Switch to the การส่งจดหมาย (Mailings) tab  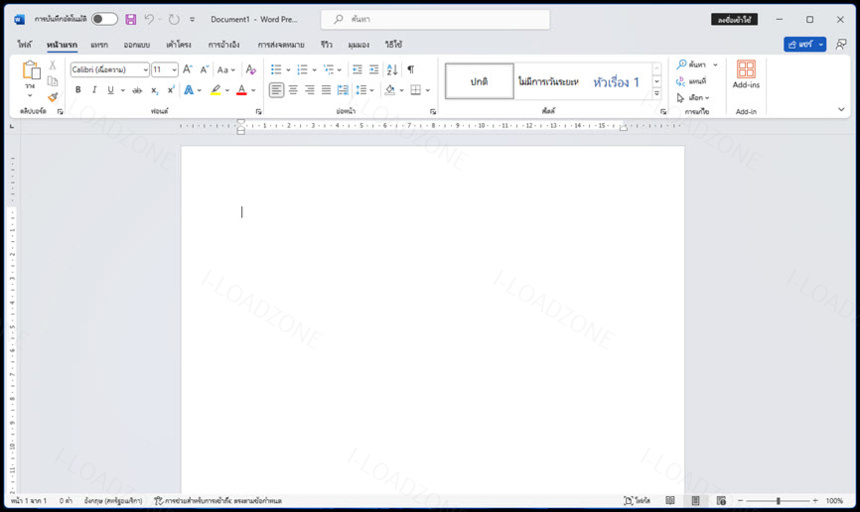pyautogui.click(x=281, y=44)
